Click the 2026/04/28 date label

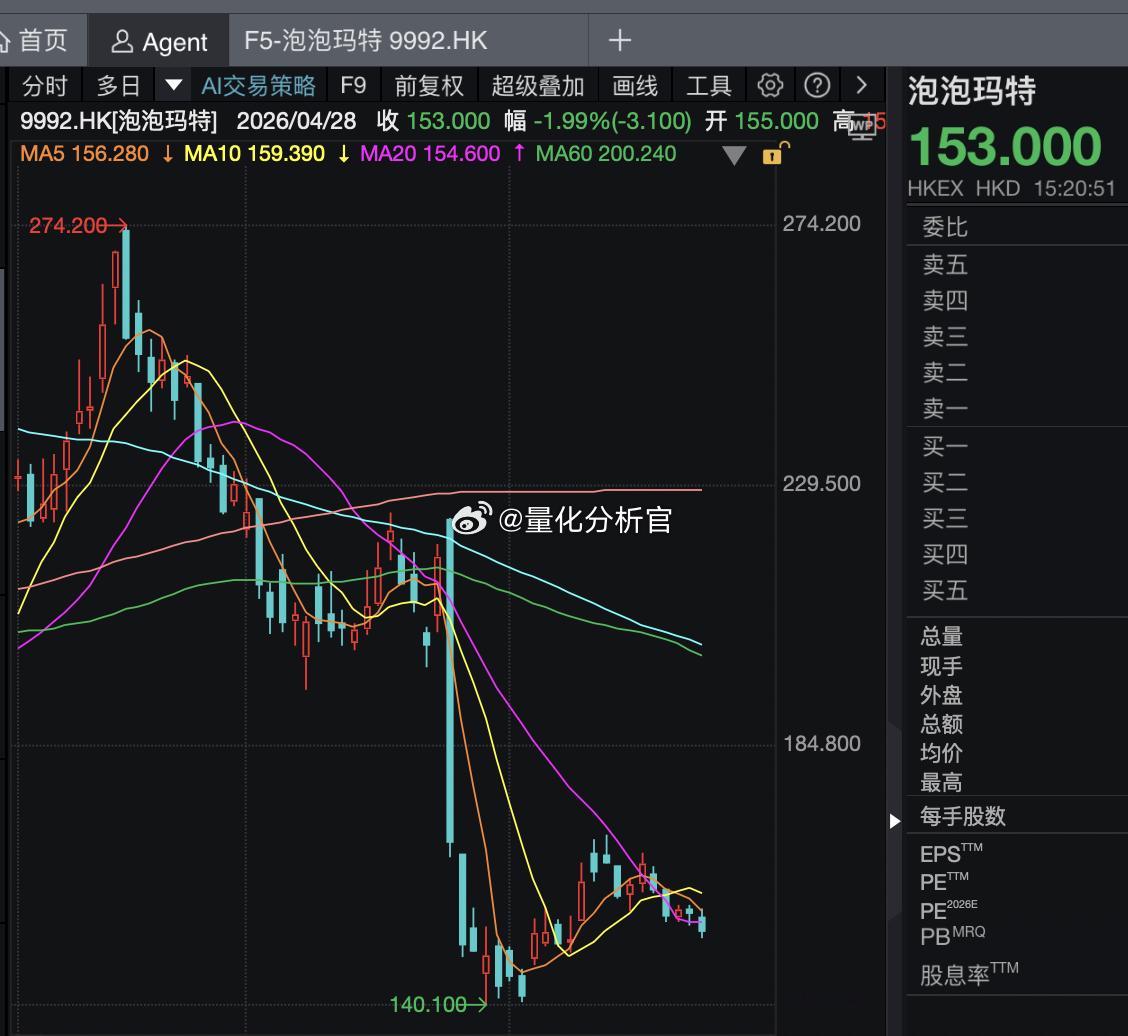[x=296, y=120]
